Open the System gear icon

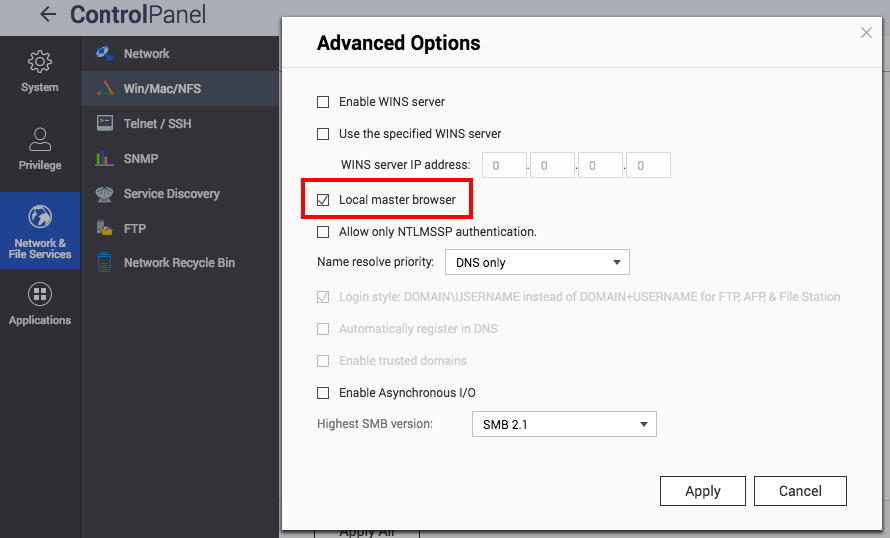coord(40,62)
